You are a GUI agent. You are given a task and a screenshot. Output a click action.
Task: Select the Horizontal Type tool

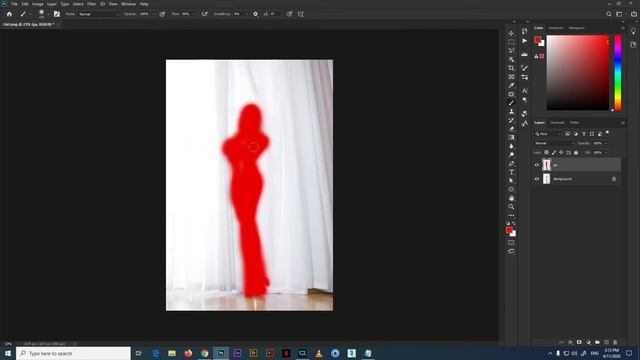511,172
